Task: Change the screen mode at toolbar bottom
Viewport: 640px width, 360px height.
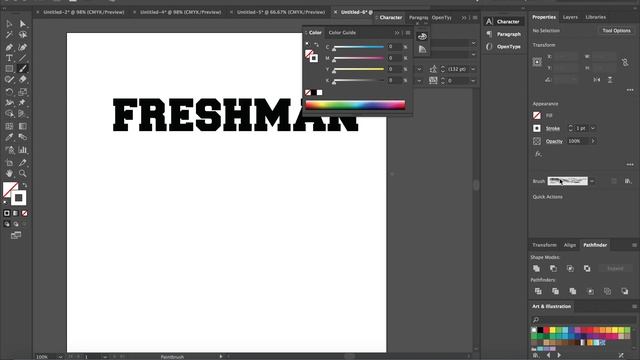Action: [x=16, y=235]
